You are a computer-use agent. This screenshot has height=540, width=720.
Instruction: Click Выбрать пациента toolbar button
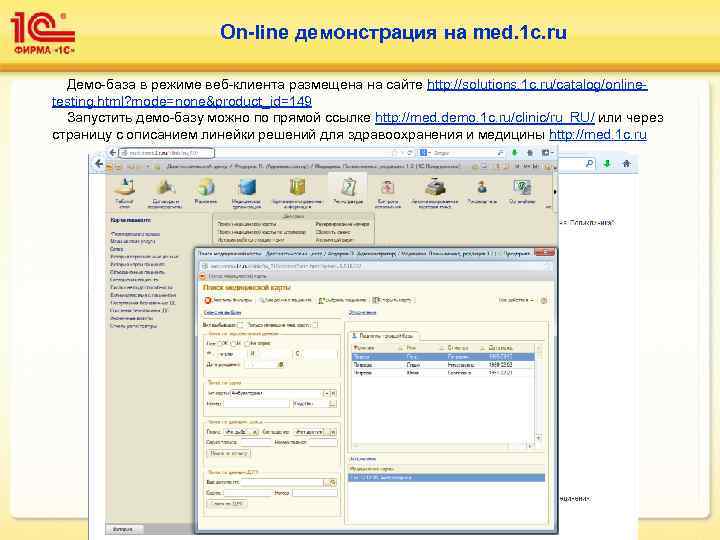tap(342, 300)
